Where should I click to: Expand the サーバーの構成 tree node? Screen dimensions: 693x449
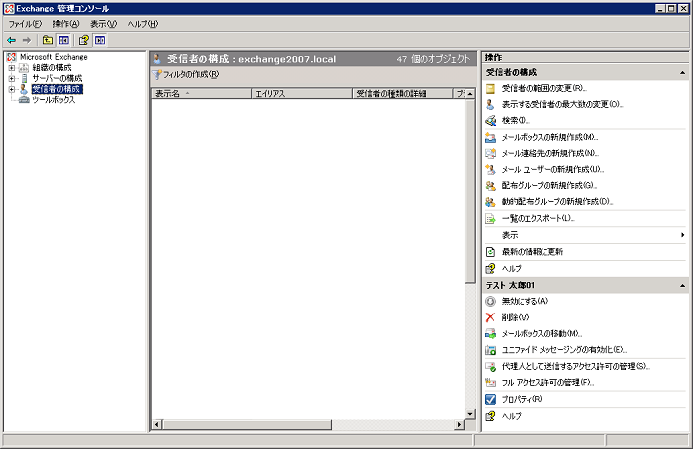coord(12,78)
